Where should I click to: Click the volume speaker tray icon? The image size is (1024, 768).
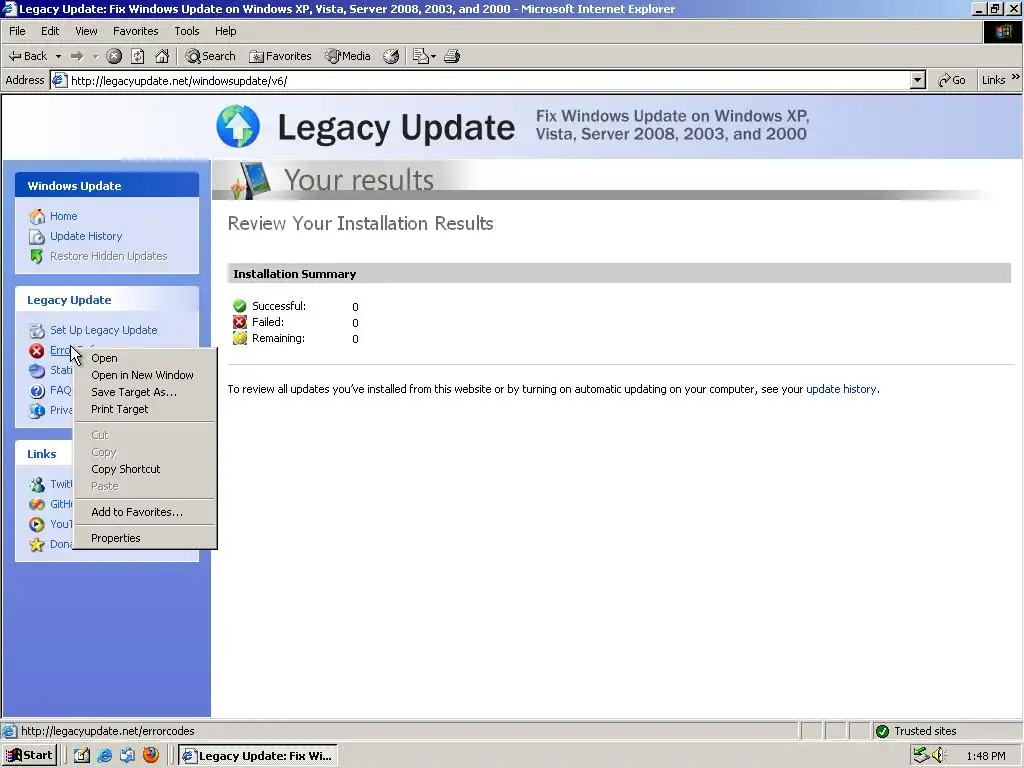[x=938, y=756]
